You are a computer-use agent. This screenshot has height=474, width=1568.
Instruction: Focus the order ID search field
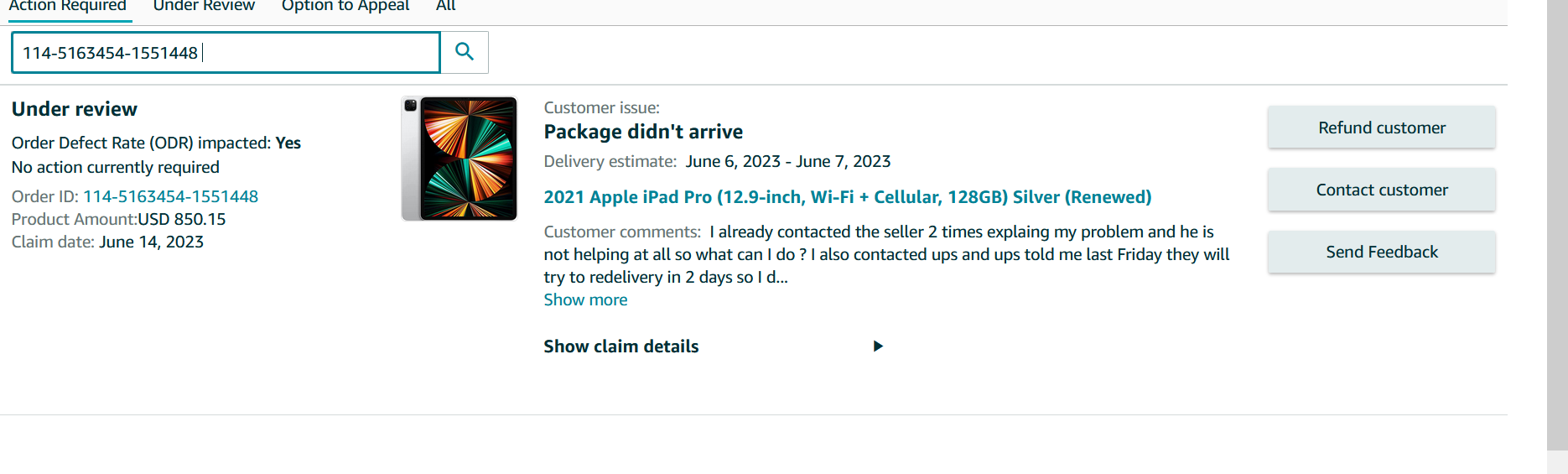click(226, 53)
